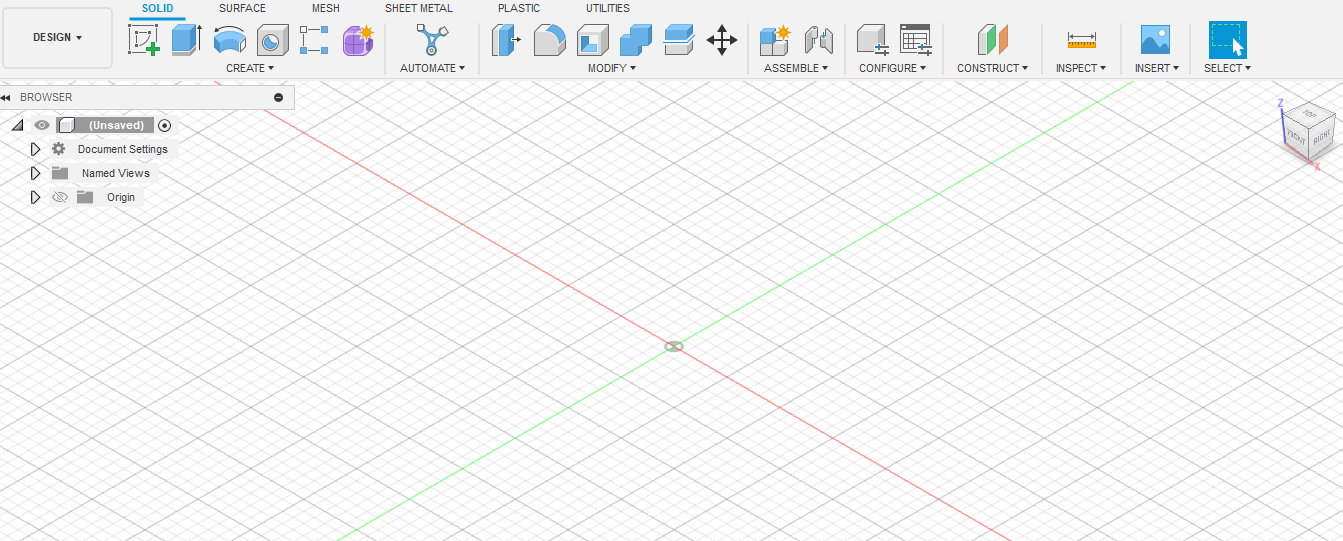The width and height of the screenshot is (1343, 541).
Task: Open the AUTOMATE dropdown menu
Action: click(x=432, y=68)
